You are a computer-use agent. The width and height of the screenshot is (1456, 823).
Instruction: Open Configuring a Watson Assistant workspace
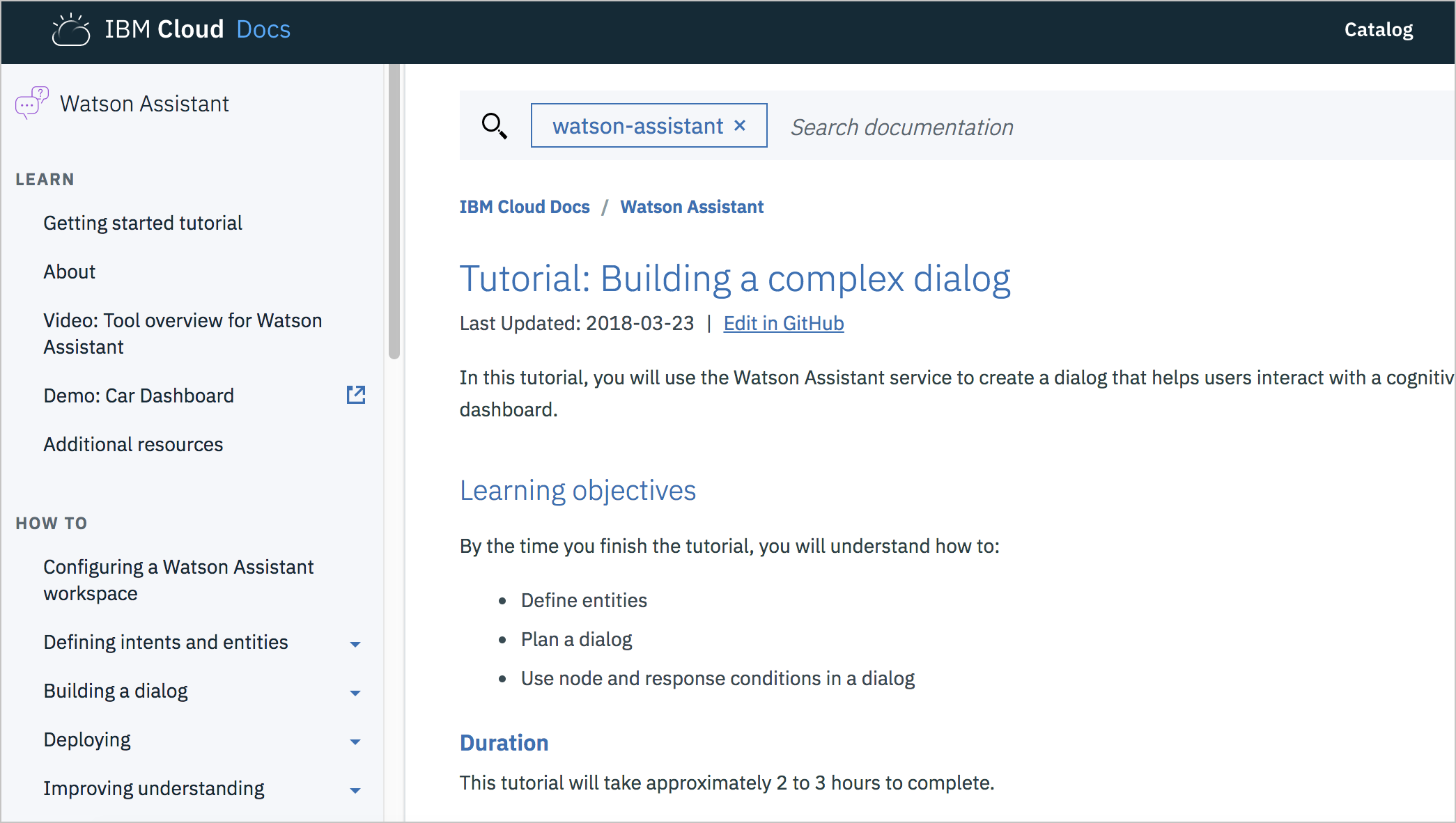(x=178, y=580)
